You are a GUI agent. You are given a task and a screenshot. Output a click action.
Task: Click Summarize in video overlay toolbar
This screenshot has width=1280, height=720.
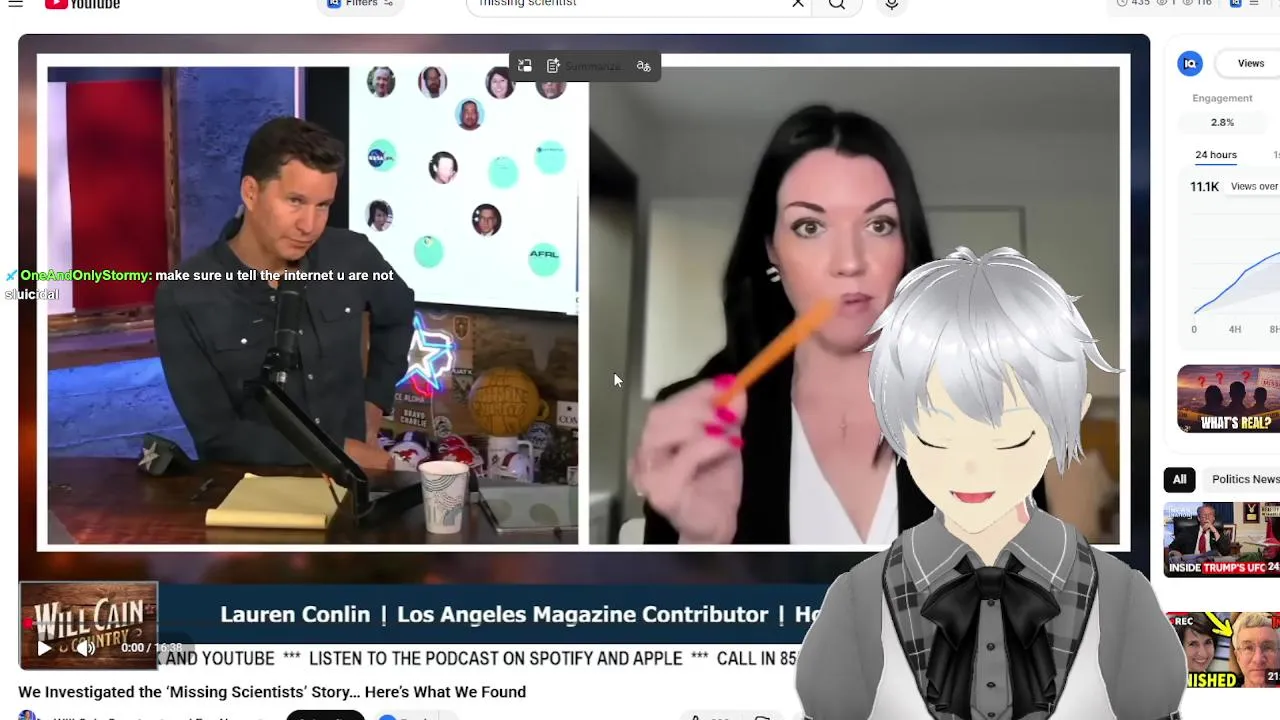pos(583,66)
